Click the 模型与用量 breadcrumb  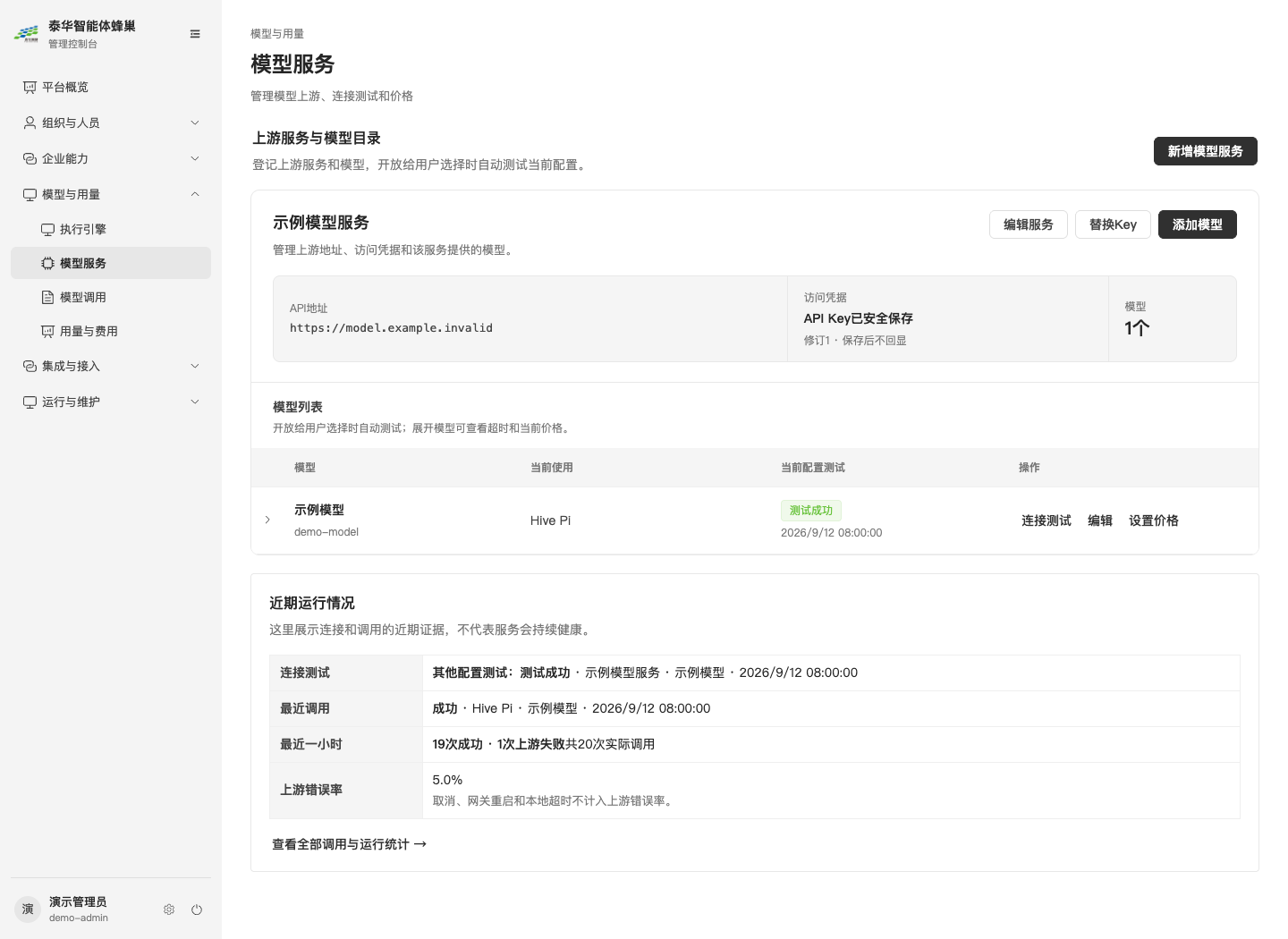pos(277,34)
